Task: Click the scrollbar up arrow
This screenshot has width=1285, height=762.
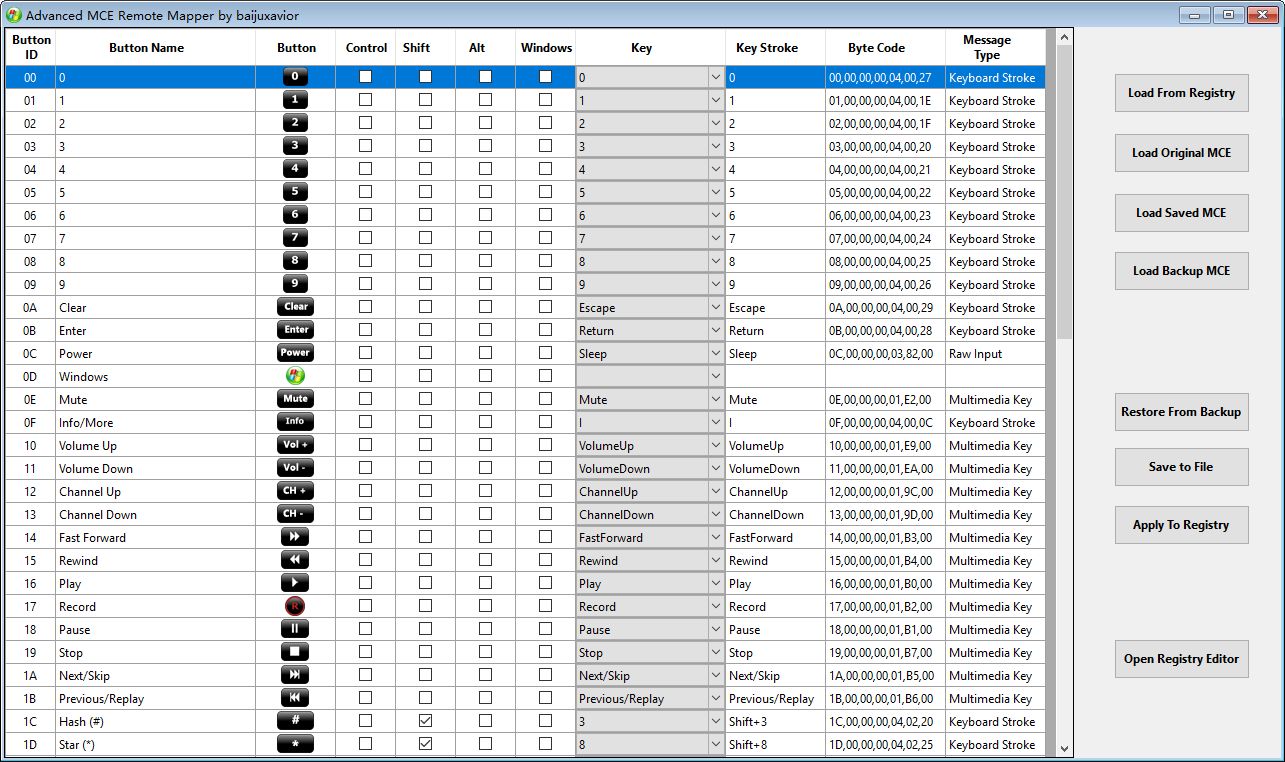Action: 1064,38
